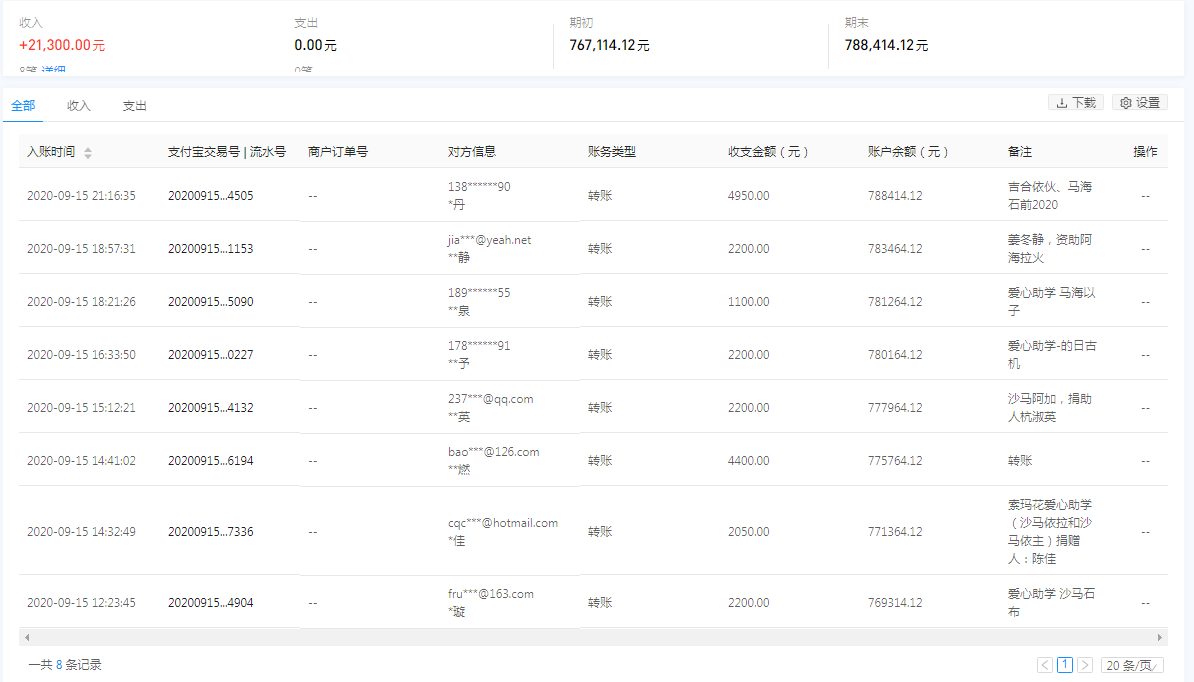Screen dimensions: 1194x682
Task: Click the ascending sort arrow on 入账时间 column
Action: (x=88, y=149)
